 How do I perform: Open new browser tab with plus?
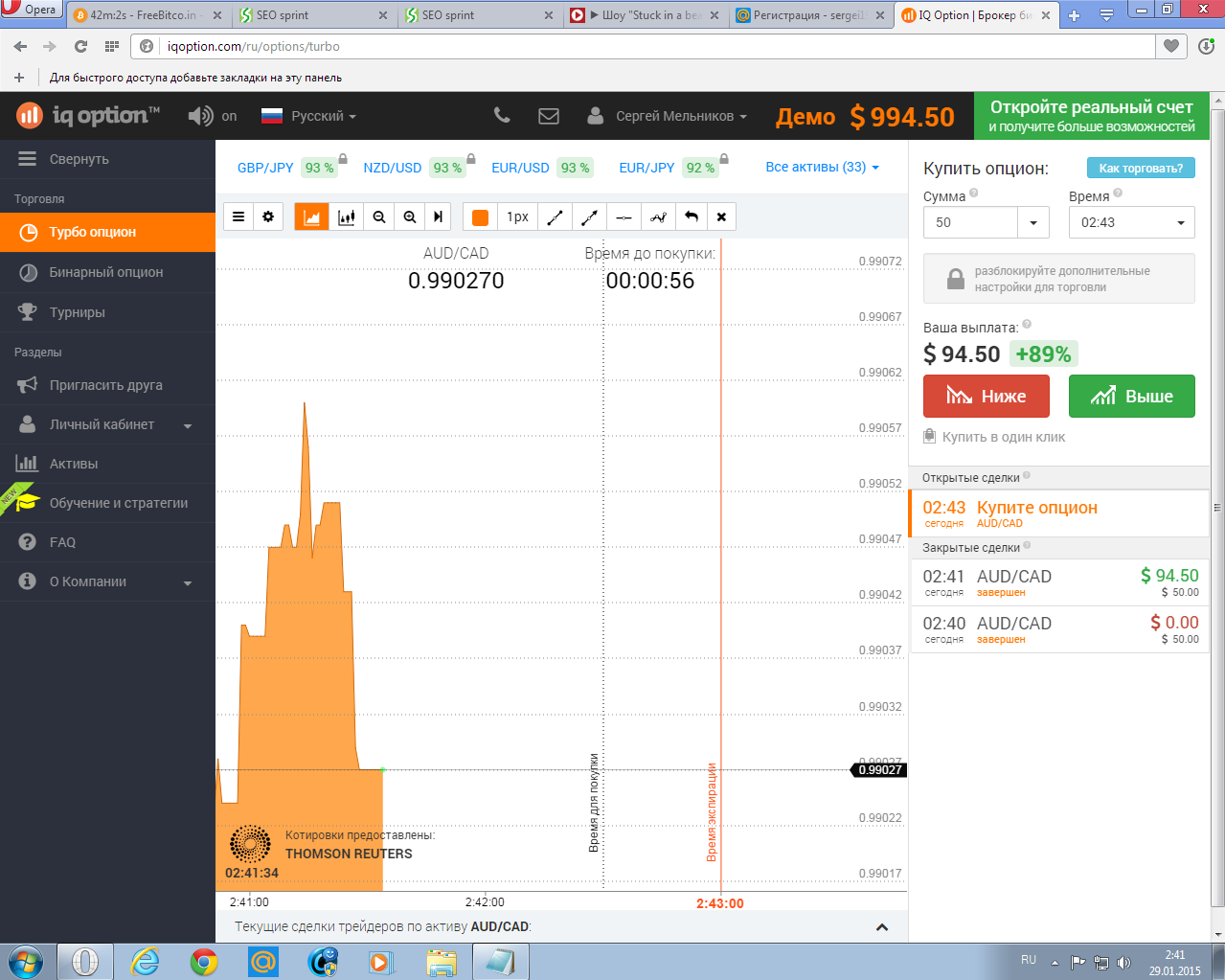click(x=1074, y=15)
